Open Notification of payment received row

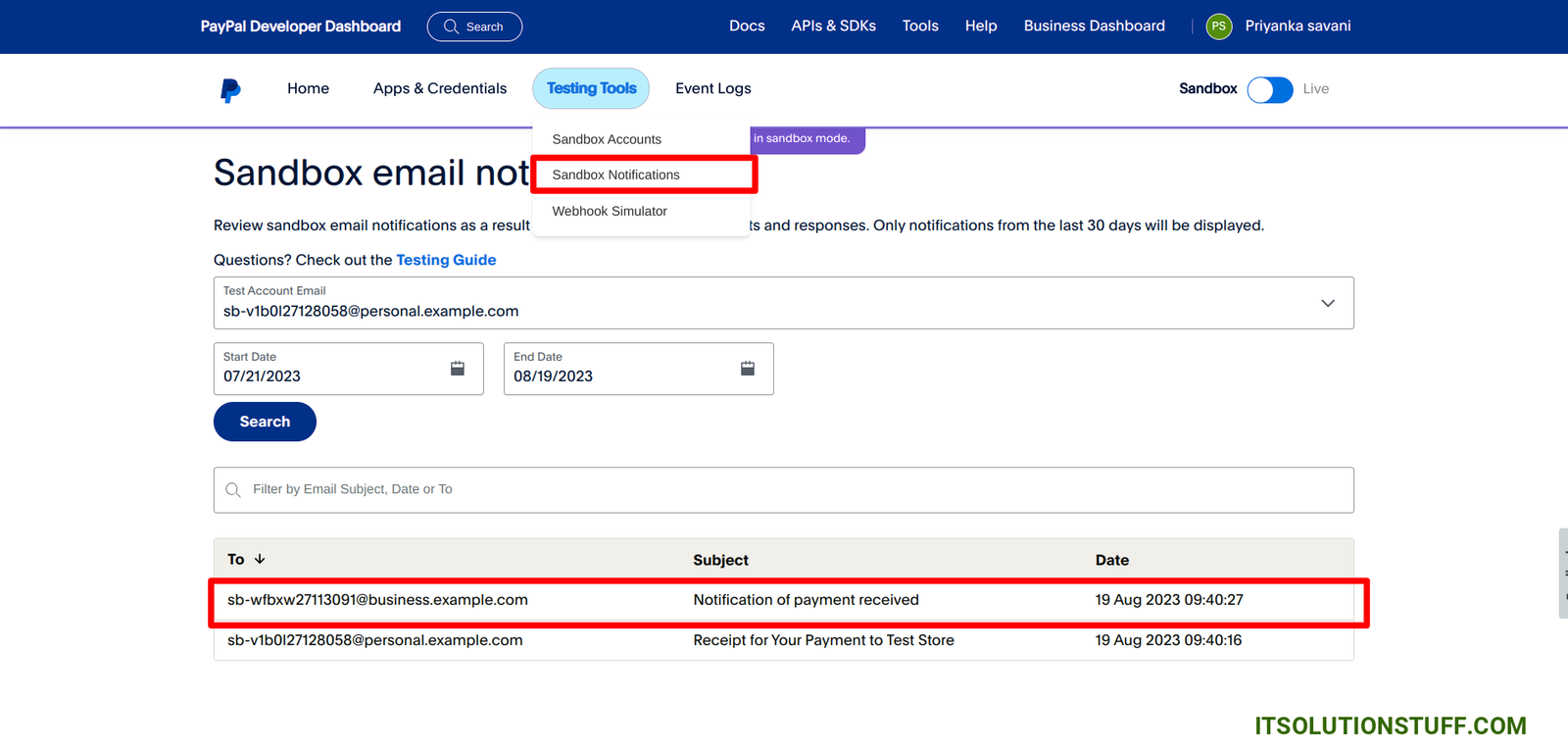click(806, 600)
